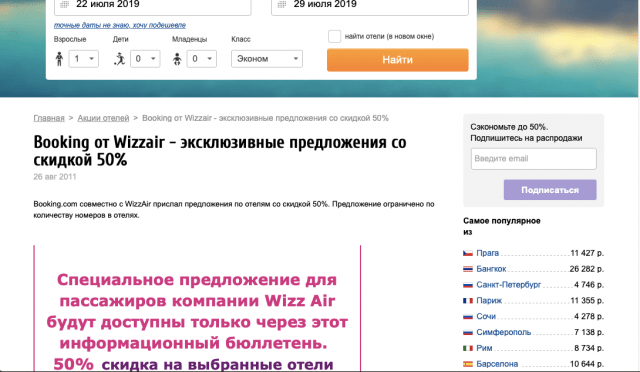Click the Spanish flag next to Барселона
Viewport: 640px width, 372px height.
click(x=468, y=364)
